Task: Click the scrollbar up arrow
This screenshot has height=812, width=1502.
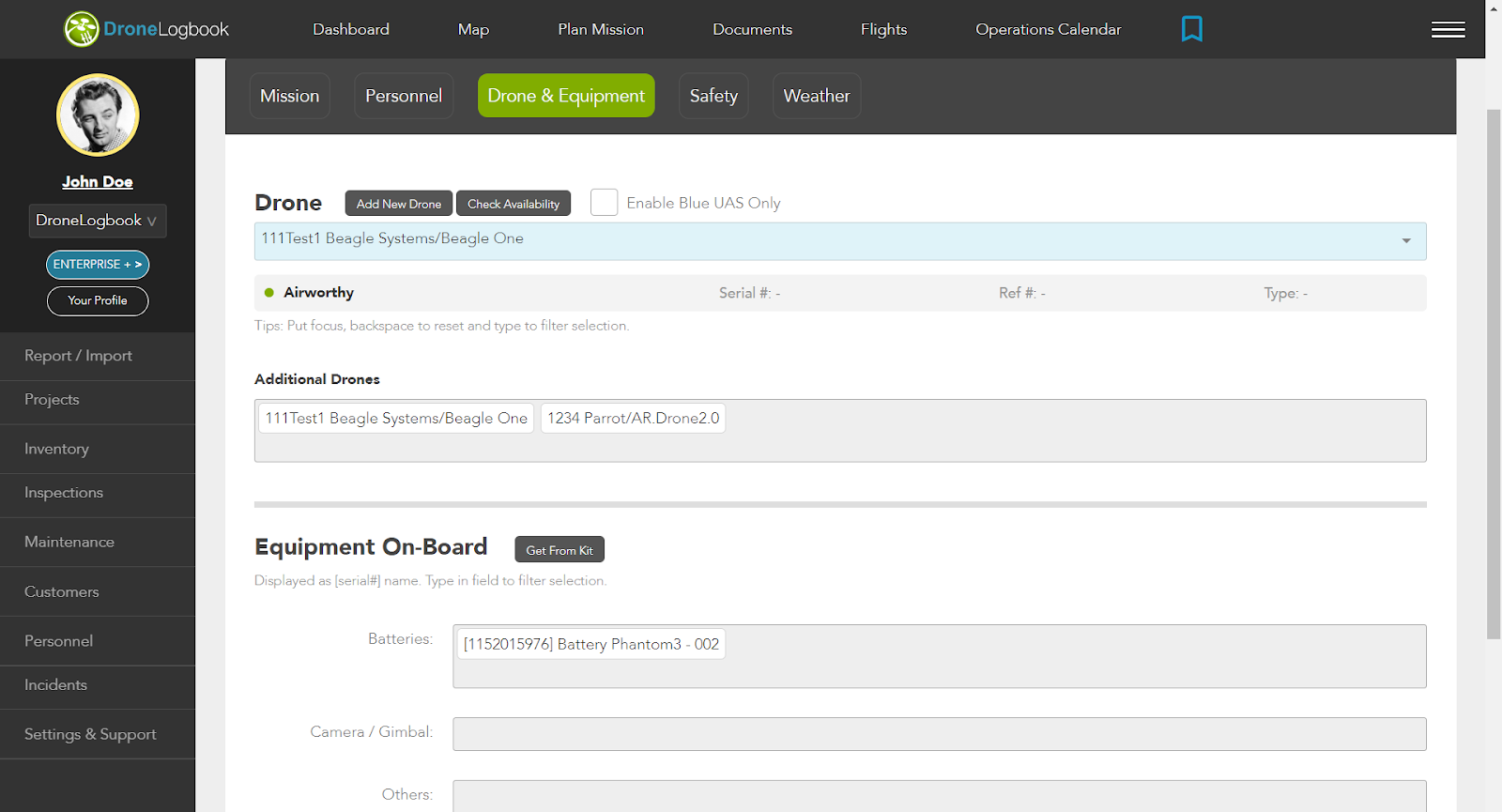Action: (1494, 8)
